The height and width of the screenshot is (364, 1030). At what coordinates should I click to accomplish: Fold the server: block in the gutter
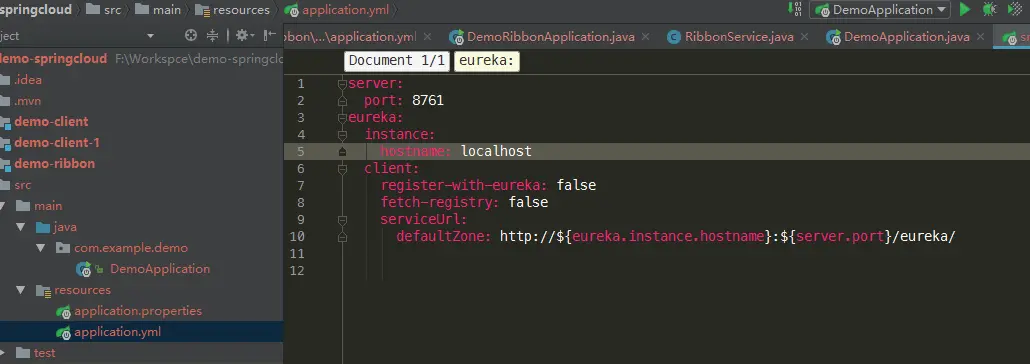click(x=342, y=84)
